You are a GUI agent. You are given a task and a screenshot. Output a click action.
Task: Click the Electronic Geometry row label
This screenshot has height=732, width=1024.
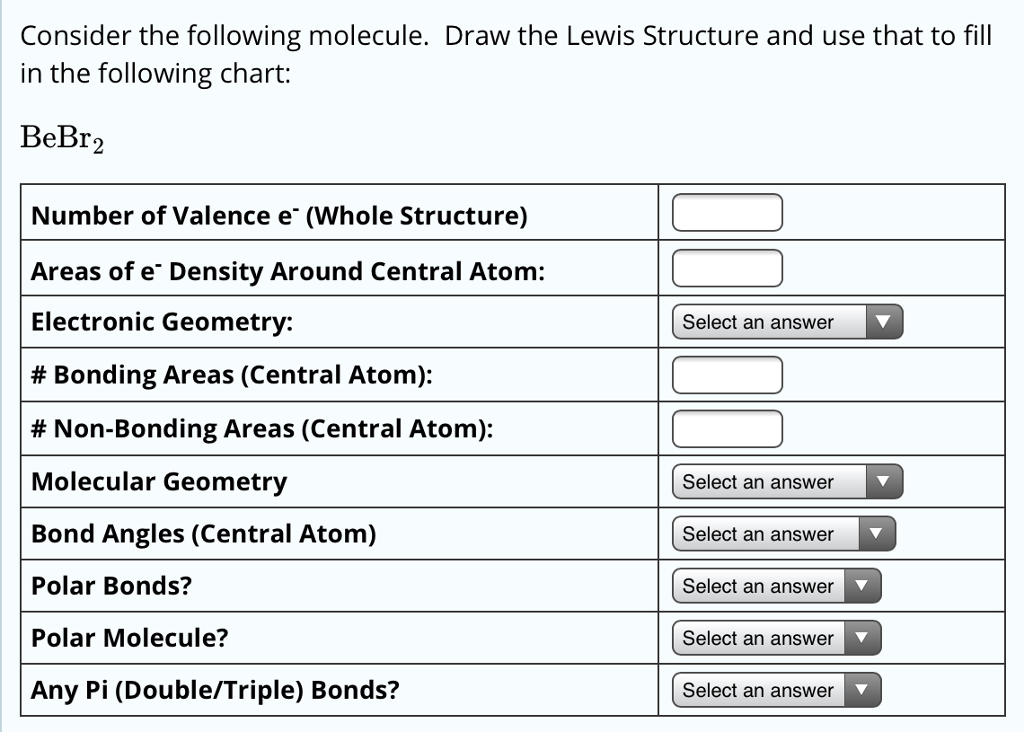pos(140,321)
